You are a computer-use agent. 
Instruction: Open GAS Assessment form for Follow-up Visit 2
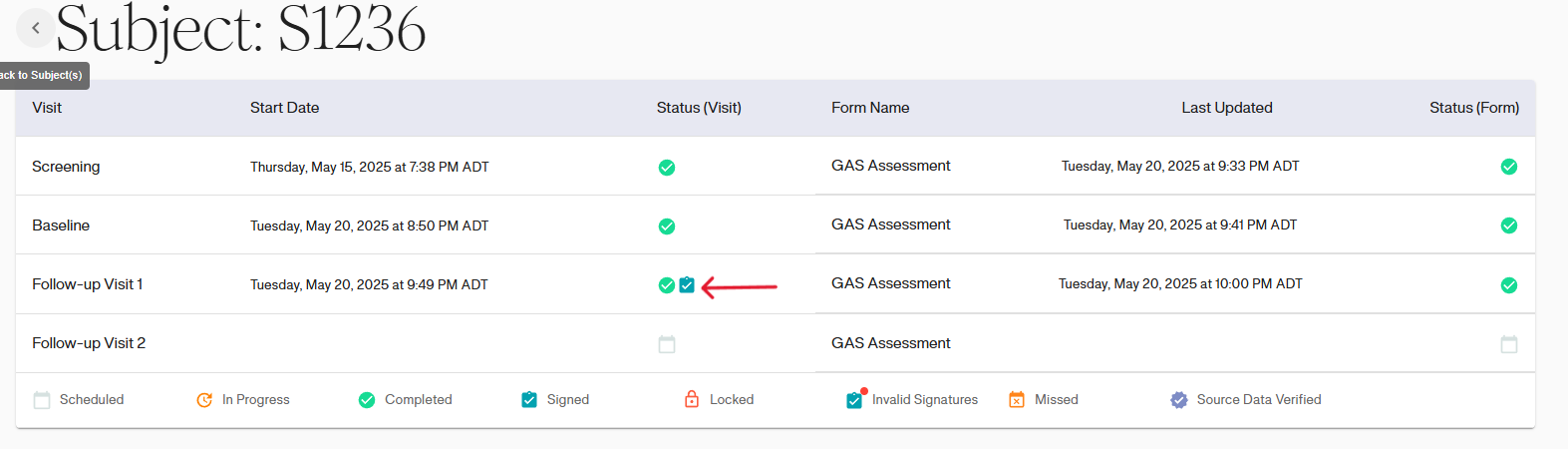[x=890, y=343]
